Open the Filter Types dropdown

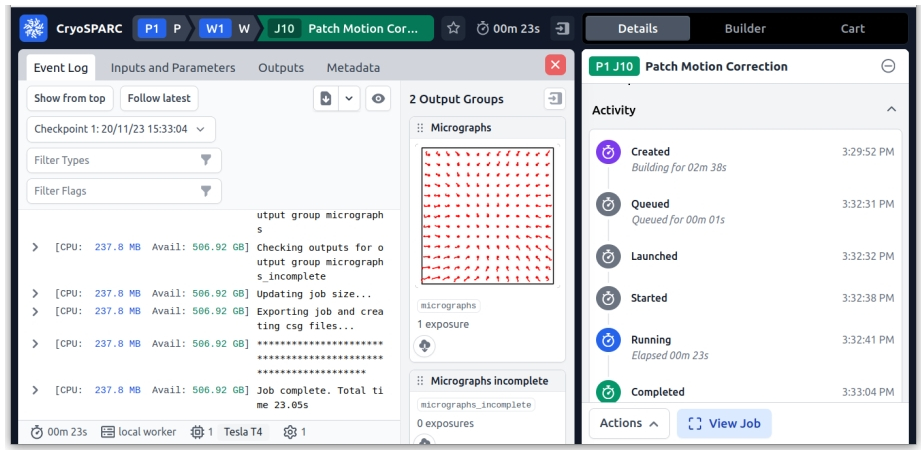coord(124,160)
